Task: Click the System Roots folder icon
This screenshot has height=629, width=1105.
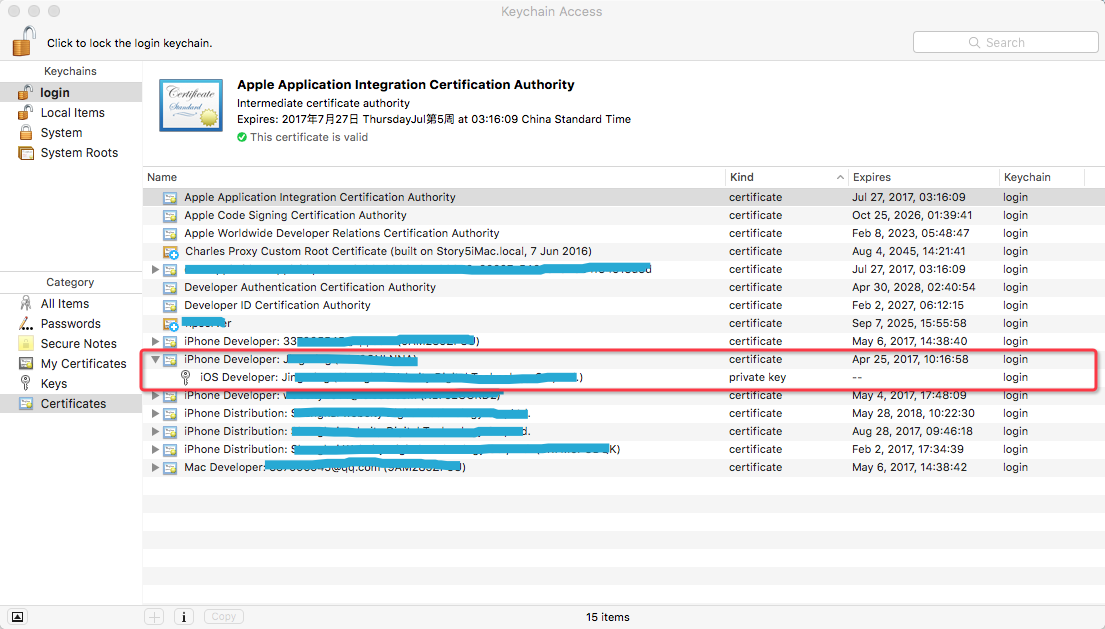Action: click(25, 153)
